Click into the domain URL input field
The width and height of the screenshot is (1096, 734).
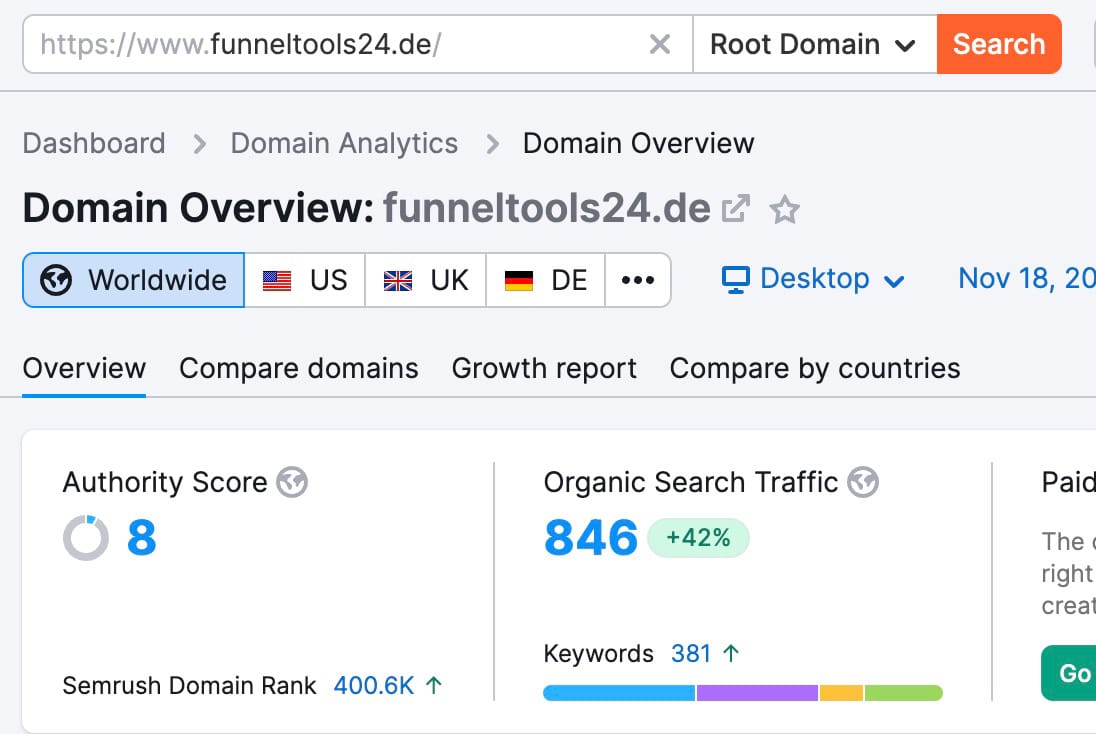point(340,45)
